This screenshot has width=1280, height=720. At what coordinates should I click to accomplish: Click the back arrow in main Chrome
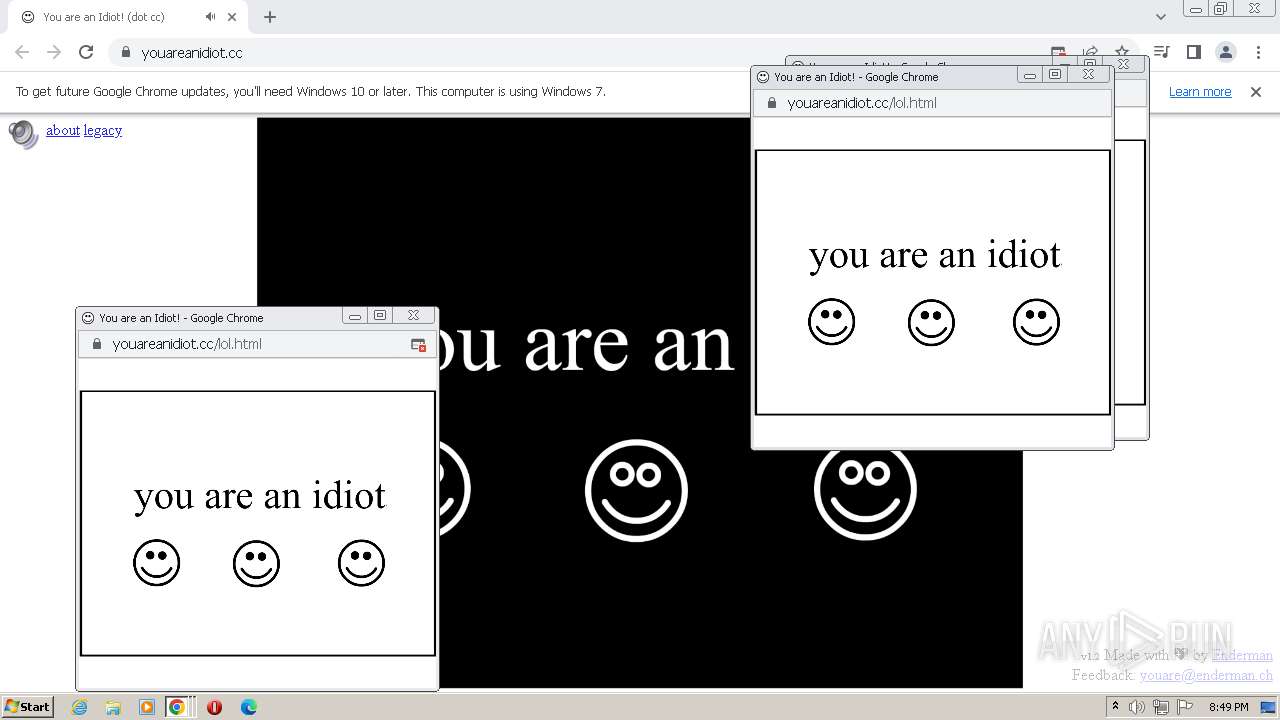22,52
